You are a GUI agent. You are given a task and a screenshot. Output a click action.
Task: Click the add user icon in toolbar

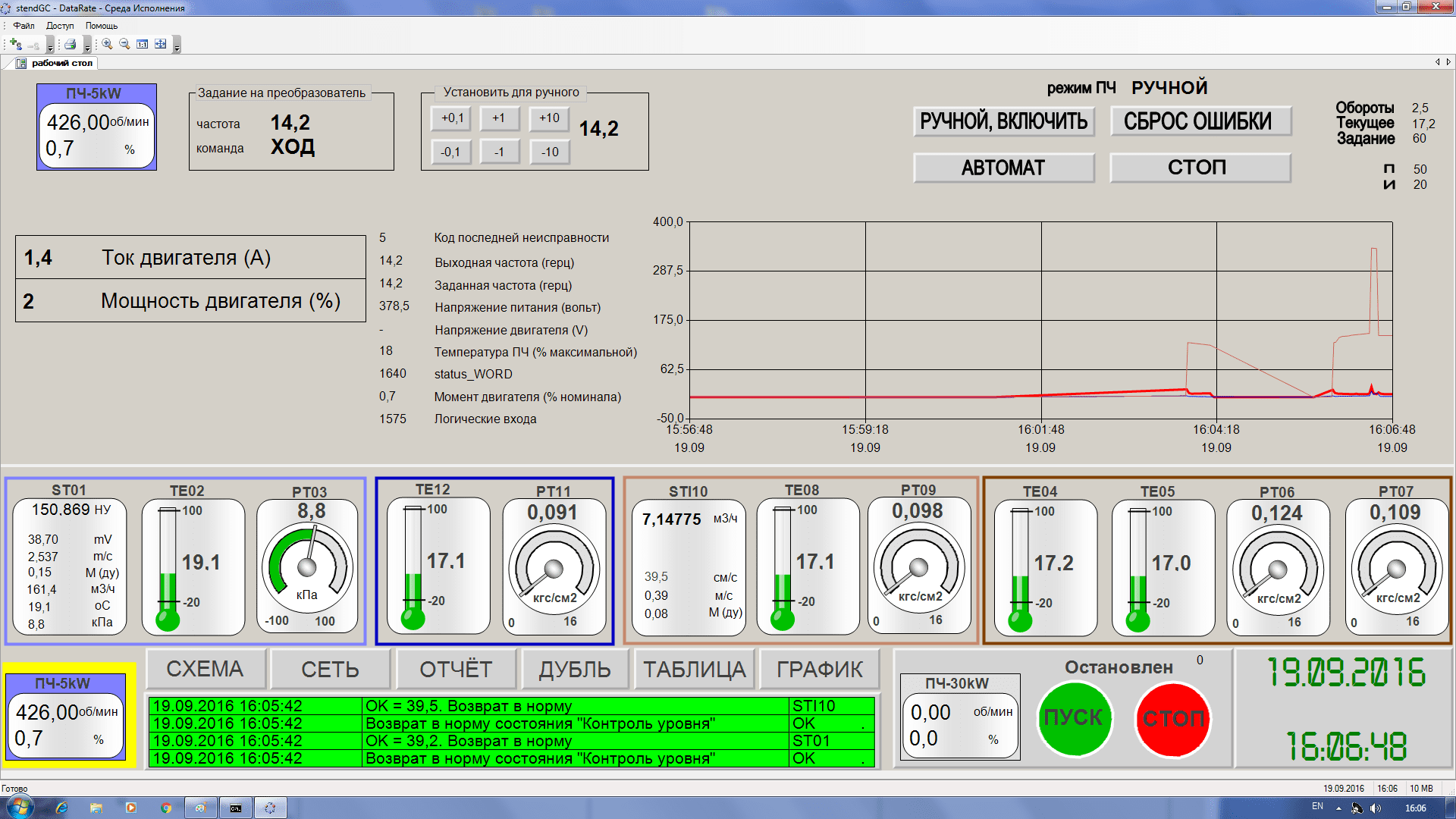coord(15,44)
